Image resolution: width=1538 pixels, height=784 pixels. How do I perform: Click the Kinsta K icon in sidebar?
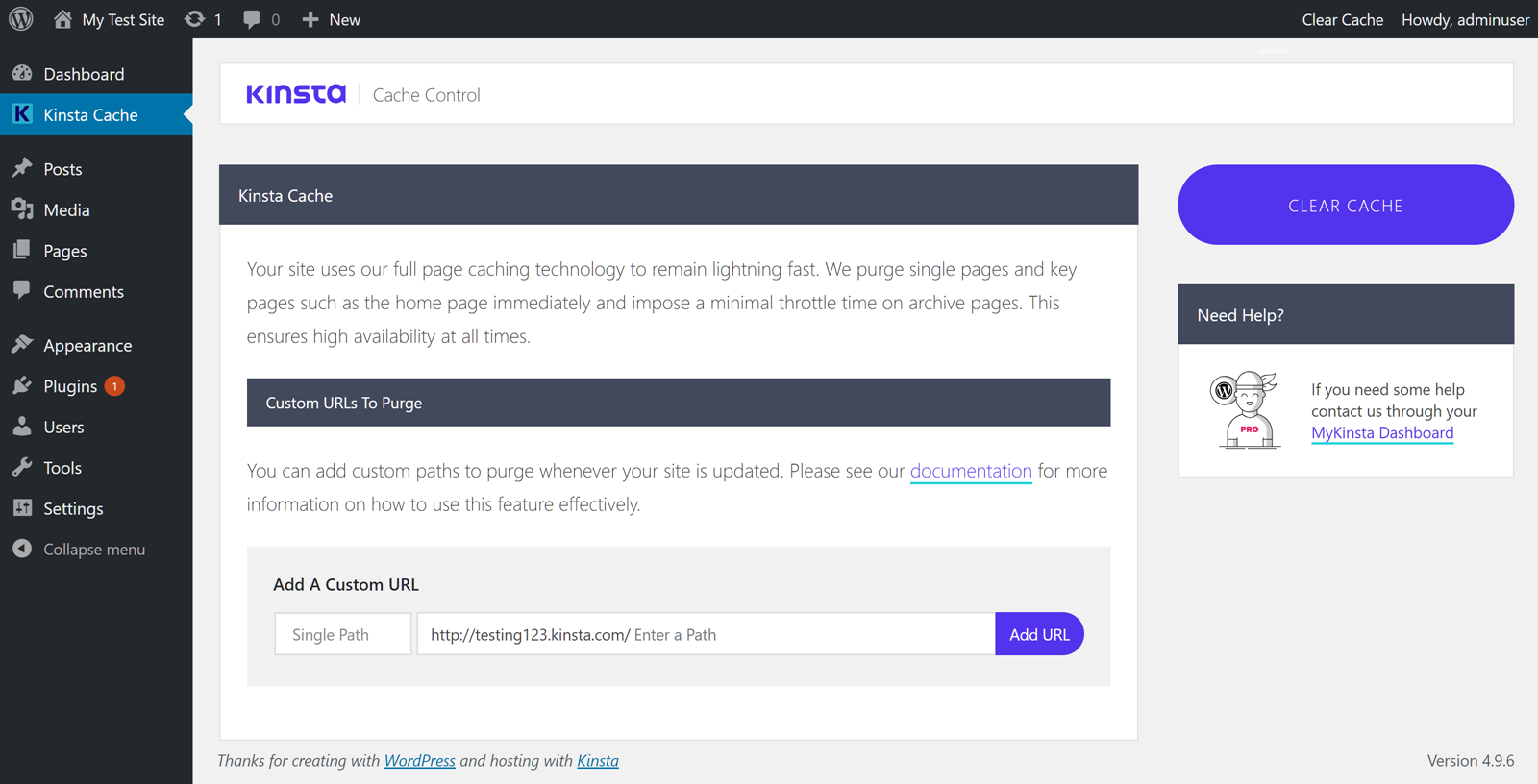(22, 114)
